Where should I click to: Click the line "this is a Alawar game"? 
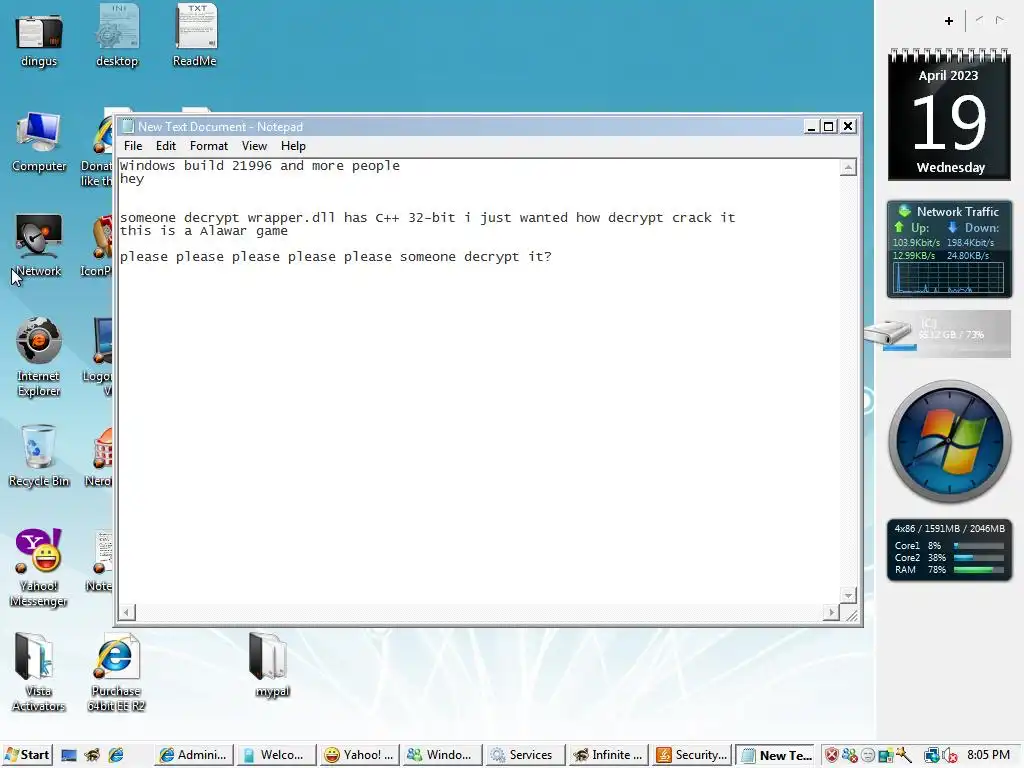(204, 231)
